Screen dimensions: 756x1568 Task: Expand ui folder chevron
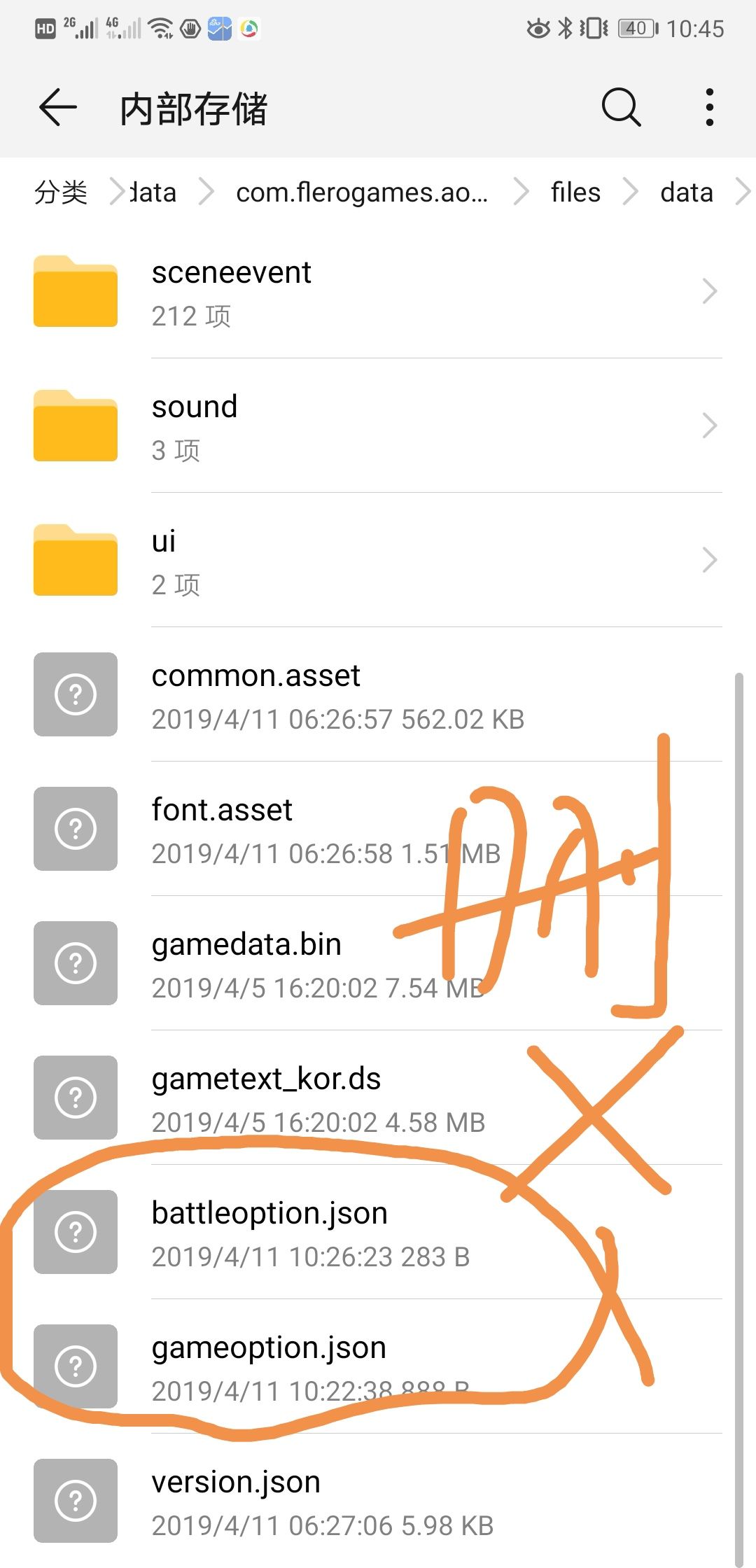click(x=709, y=561)
